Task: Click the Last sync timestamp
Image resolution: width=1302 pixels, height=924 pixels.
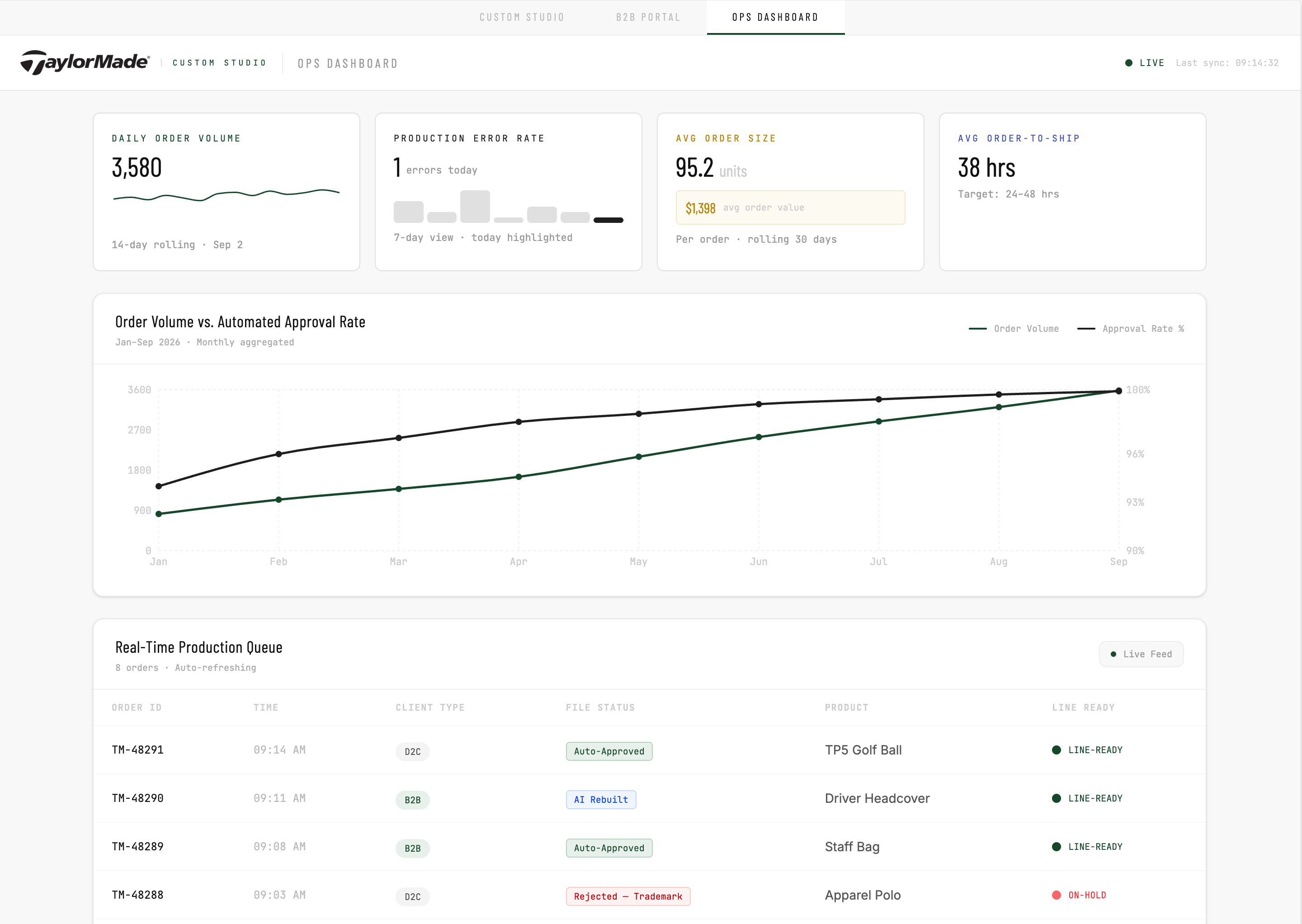Action: point(1227,62)
